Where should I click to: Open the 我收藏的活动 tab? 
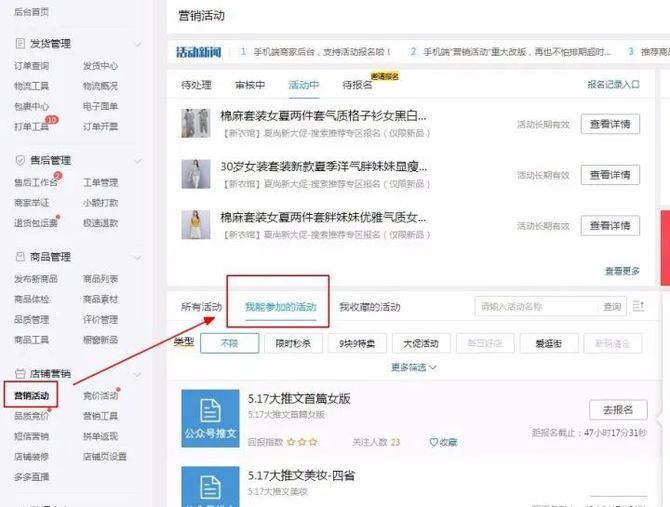pyautogui.click(x=370, y=307)
